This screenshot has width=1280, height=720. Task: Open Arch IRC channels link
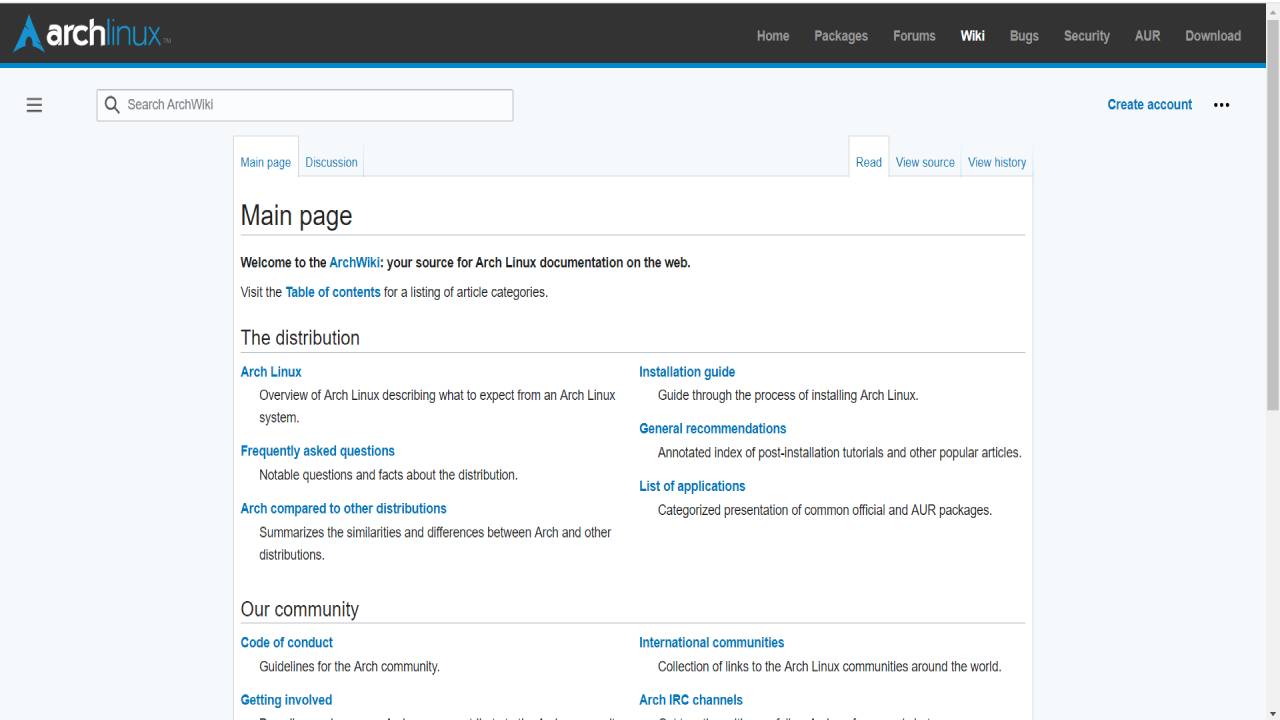tap(691, 700)
